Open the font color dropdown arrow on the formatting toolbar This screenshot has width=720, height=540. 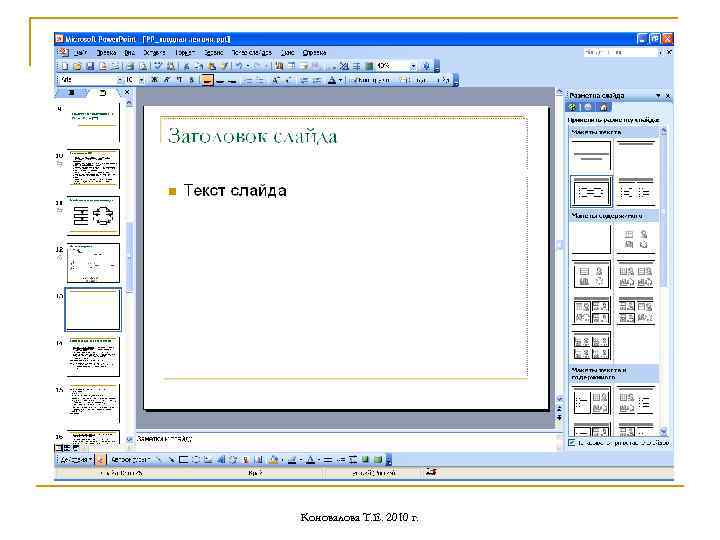[340, 80]
